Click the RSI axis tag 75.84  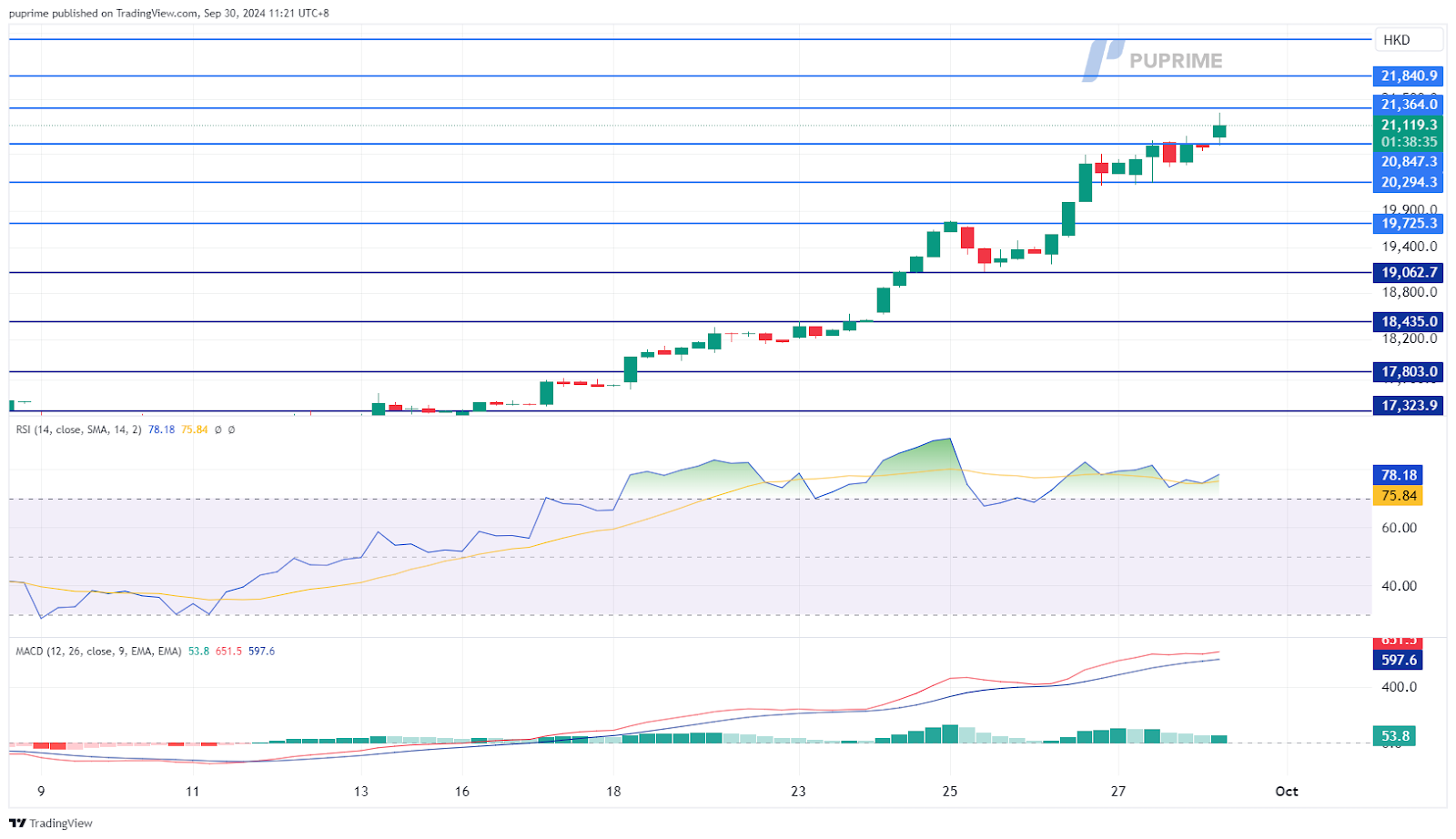1398,496
